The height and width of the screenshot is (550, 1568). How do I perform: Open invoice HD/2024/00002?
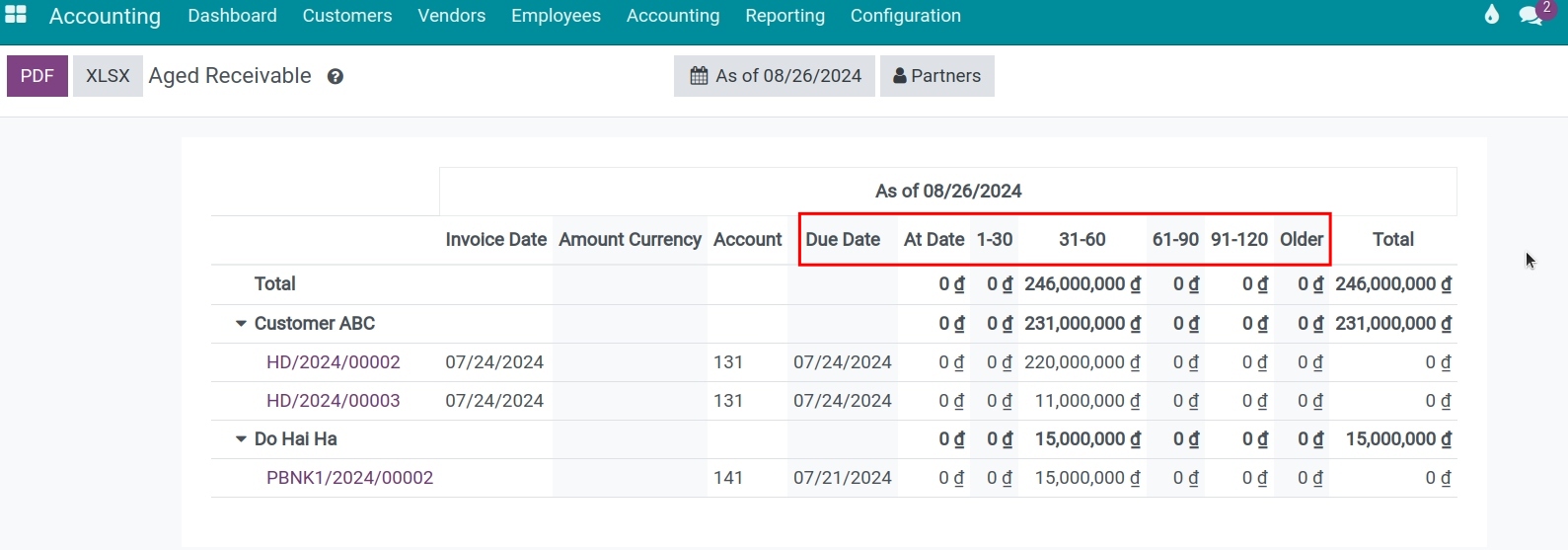[334, 362]
